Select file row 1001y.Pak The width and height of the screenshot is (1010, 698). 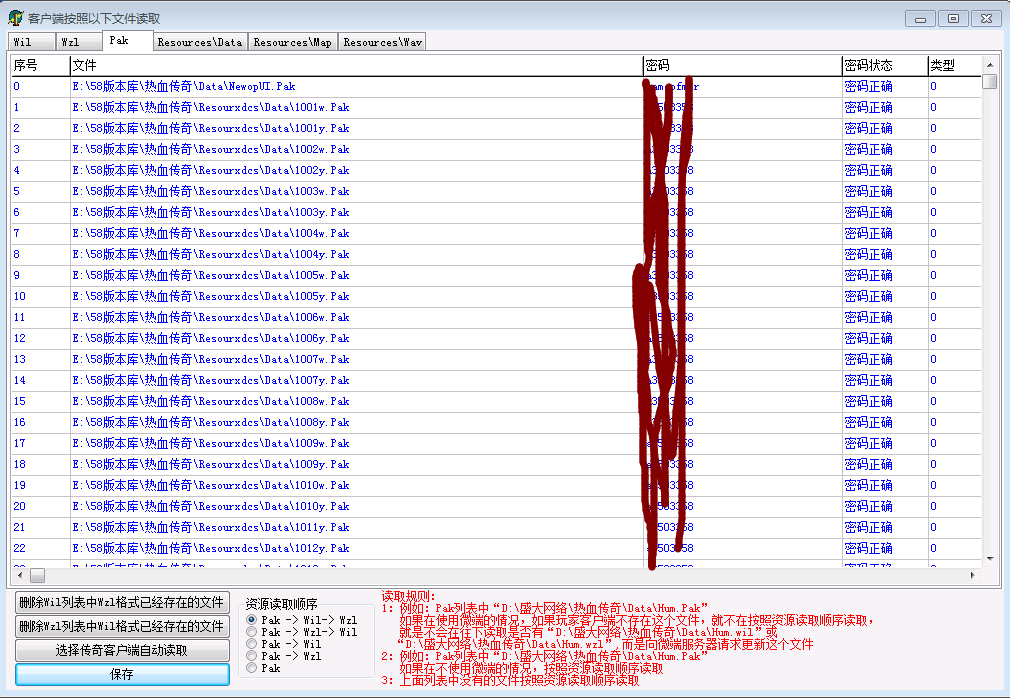point(496,128)
